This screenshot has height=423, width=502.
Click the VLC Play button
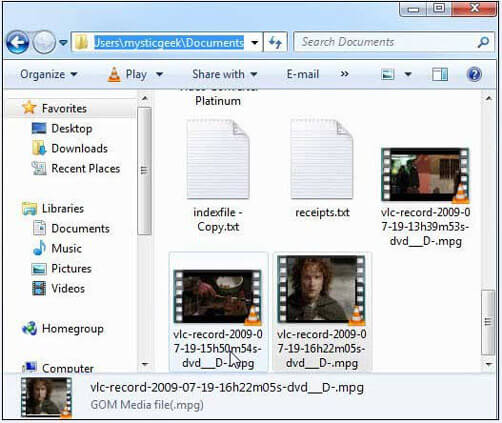[x=128, y=74]
